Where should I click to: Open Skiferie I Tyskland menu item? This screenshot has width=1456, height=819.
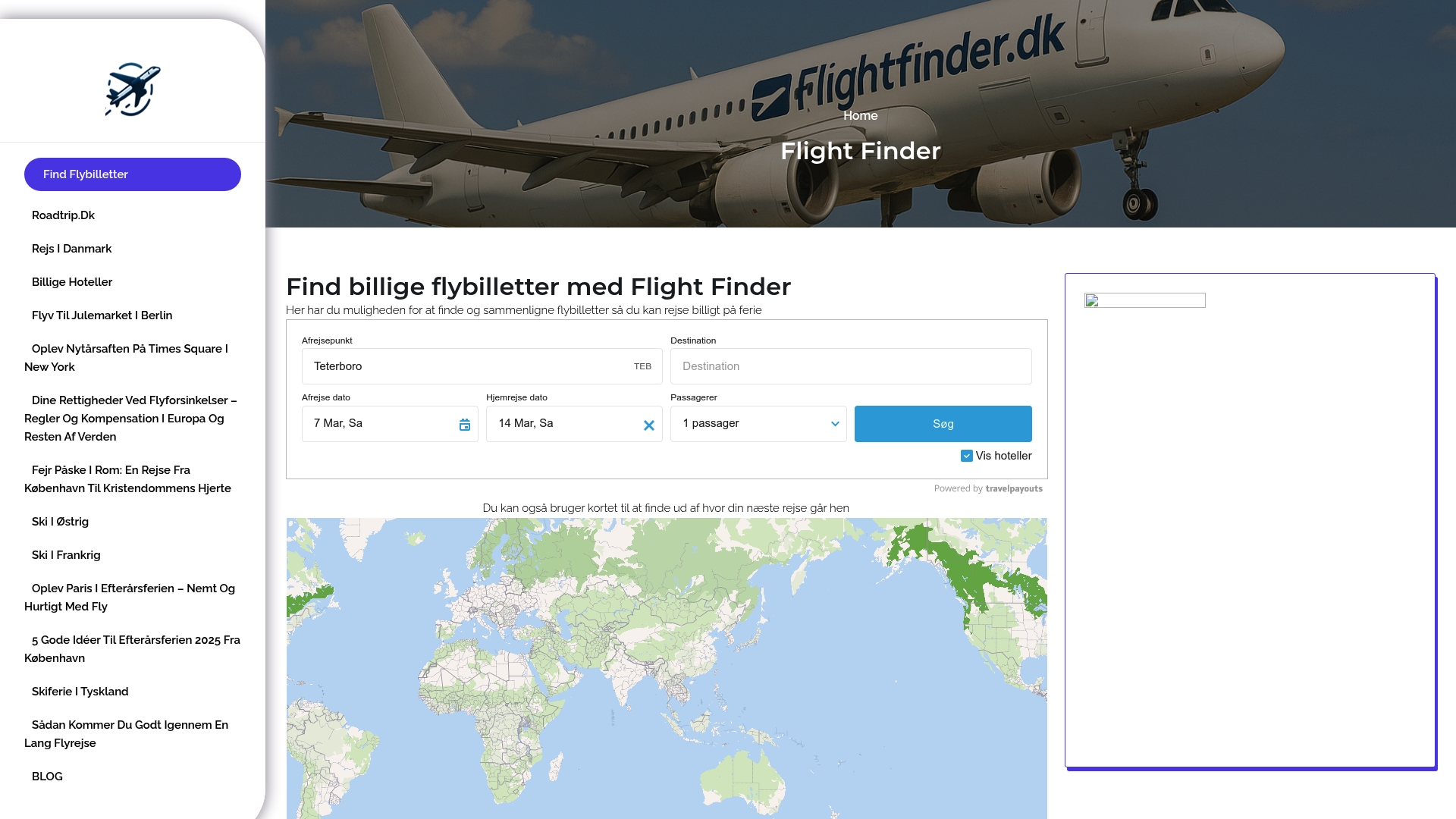coord(80,692)
